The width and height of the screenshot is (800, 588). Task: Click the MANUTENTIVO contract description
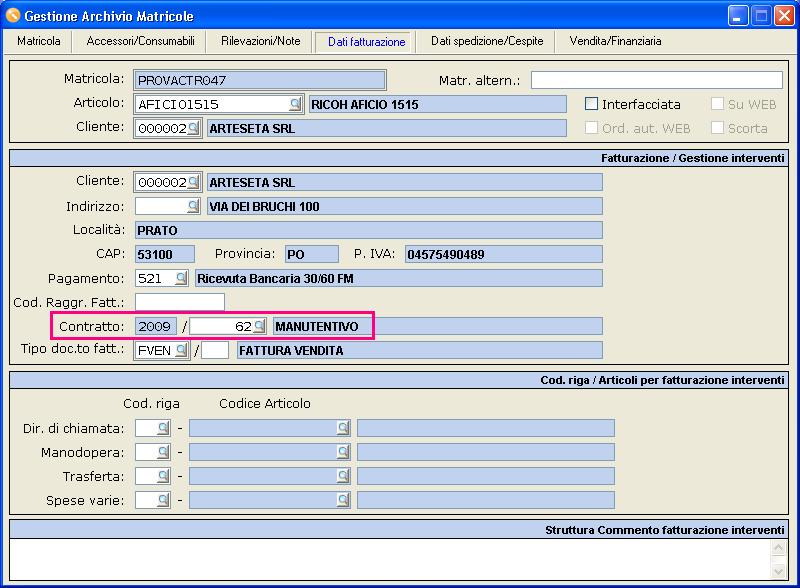438,326
